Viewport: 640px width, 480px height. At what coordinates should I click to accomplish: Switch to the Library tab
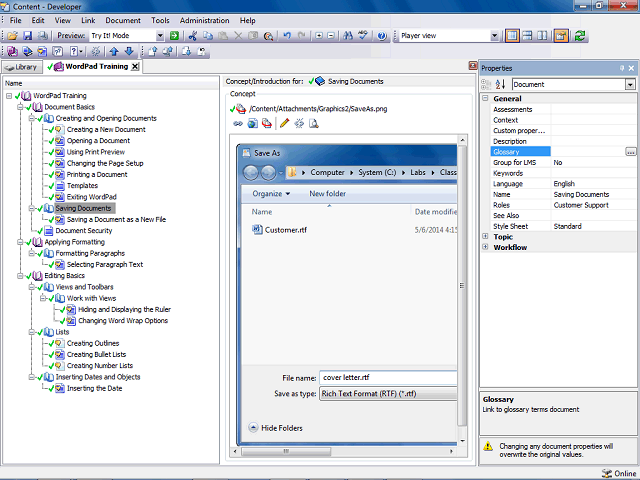tap(22, 67)
